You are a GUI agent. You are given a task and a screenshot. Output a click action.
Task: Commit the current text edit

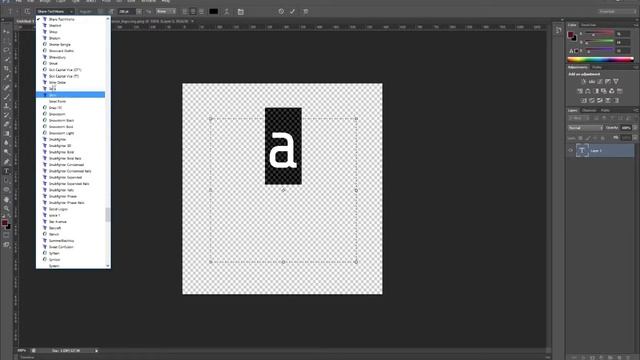tap(292, 12)
